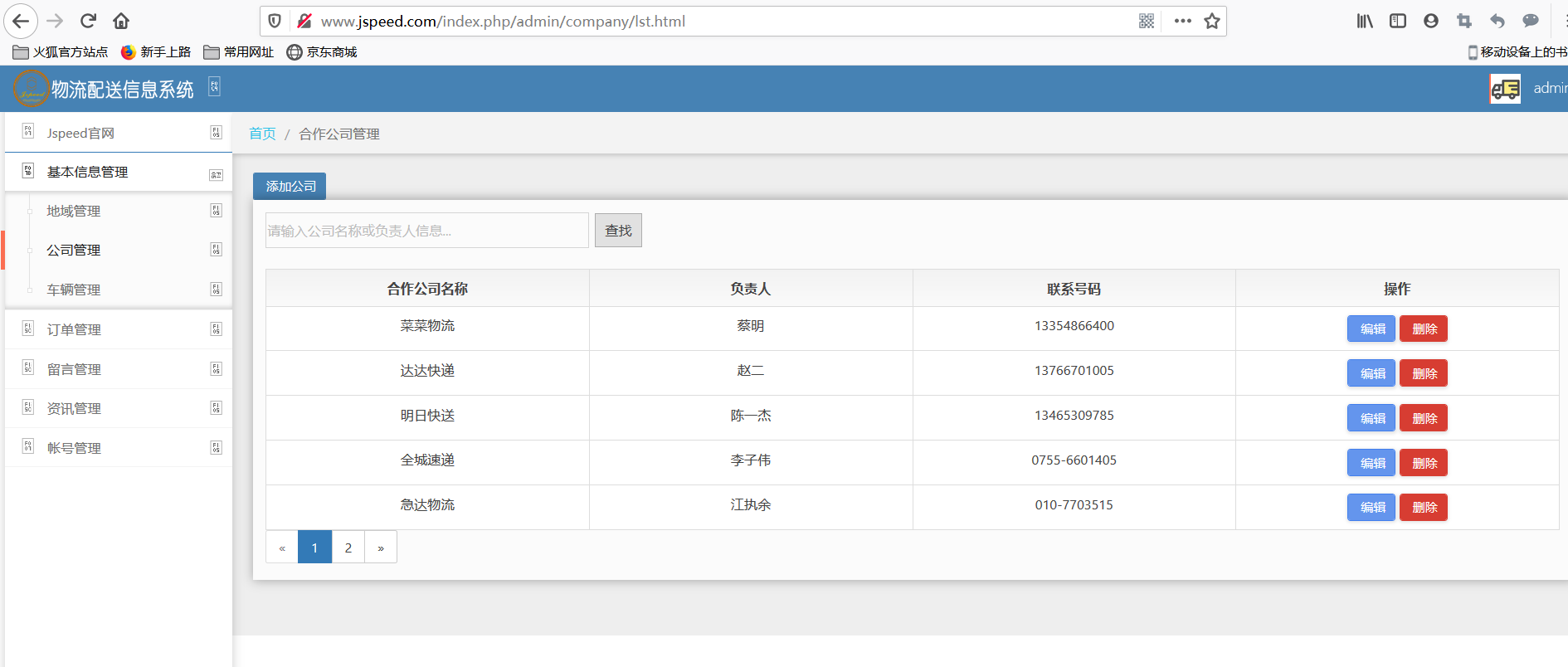This screenshot has height=667, width=1568.
Task: Click the phone number 0755-6601405
Action: pyautogui.click(x=1074, y=460)
